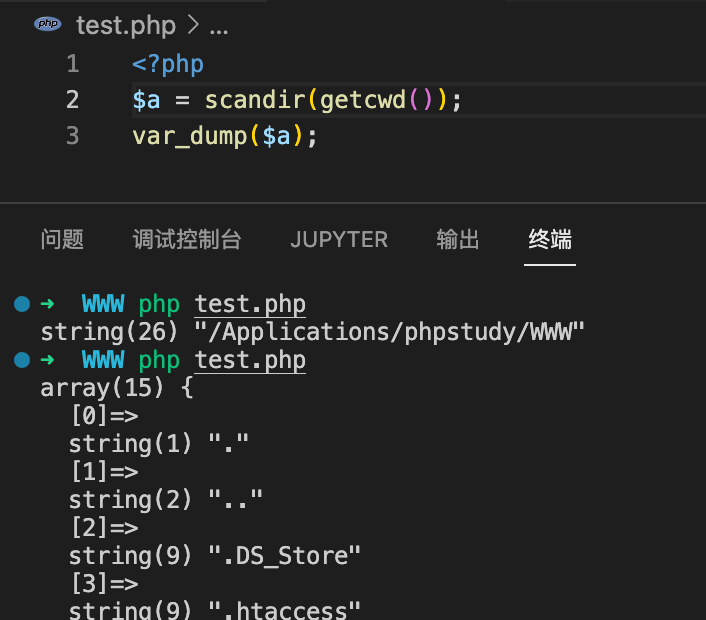Click the <?php opening tag
The width and height of the screenshot is (706, 620).
[x=168, y=64]
